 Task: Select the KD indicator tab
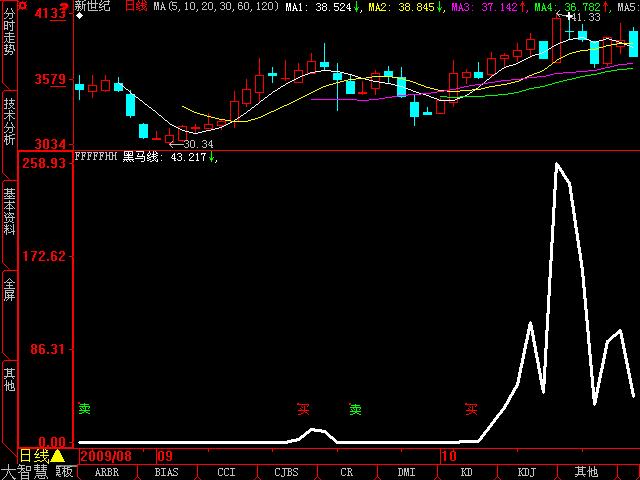point(466,472)
